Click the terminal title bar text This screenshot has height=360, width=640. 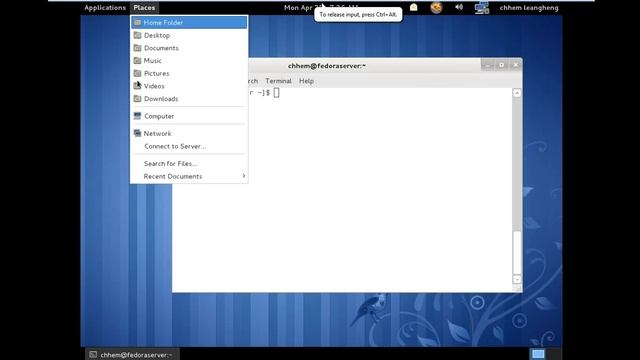point(327,66)
